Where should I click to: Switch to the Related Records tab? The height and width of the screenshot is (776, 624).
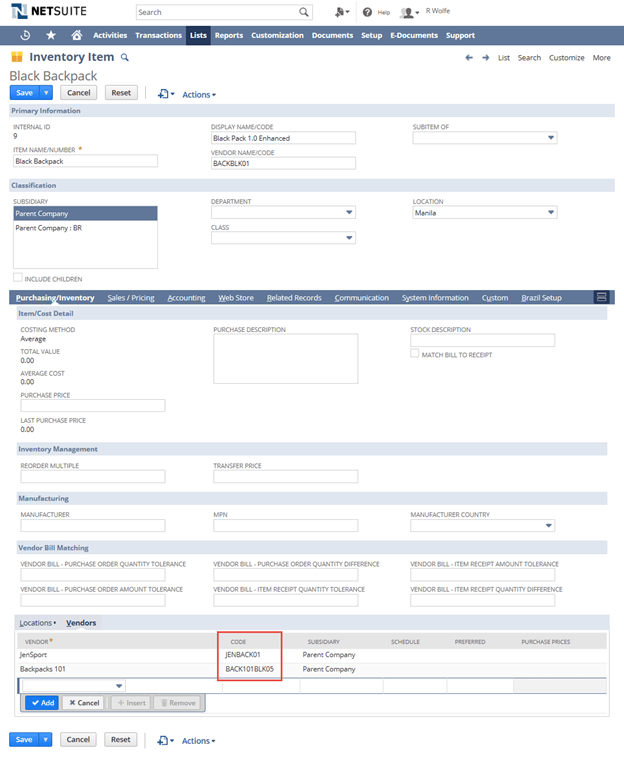[294, 297]
